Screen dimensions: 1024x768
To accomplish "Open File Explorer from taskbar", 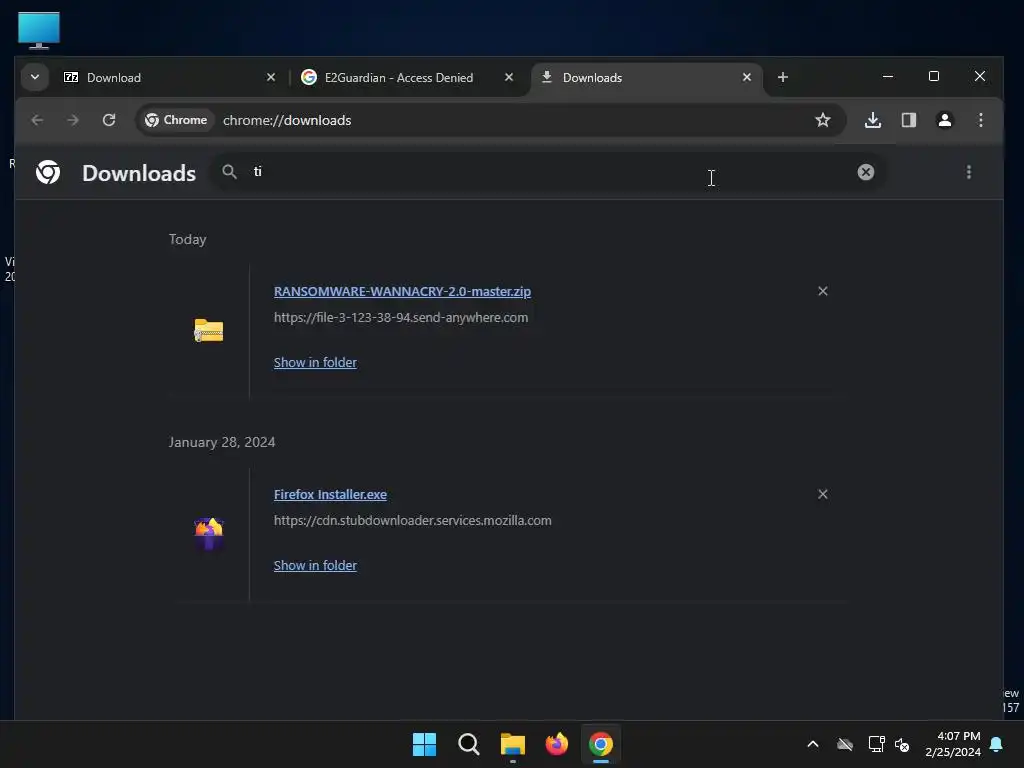I will [x=513, y=744].
